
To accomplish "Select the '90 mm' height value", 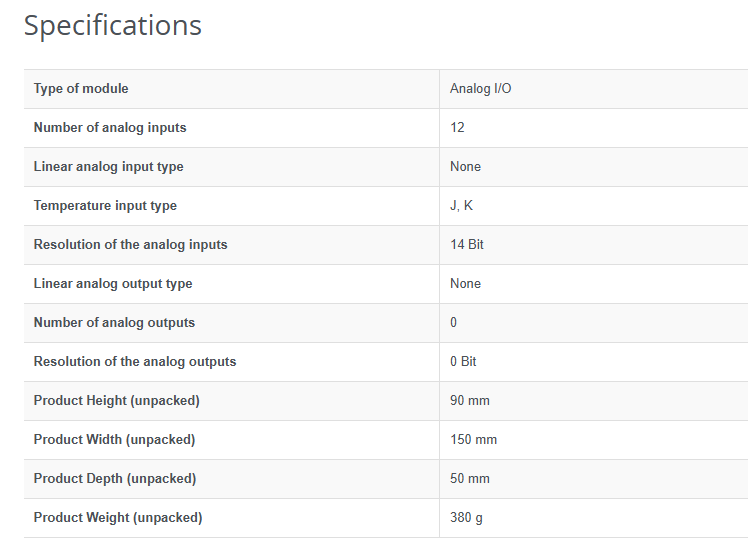I will coord(470,401).
